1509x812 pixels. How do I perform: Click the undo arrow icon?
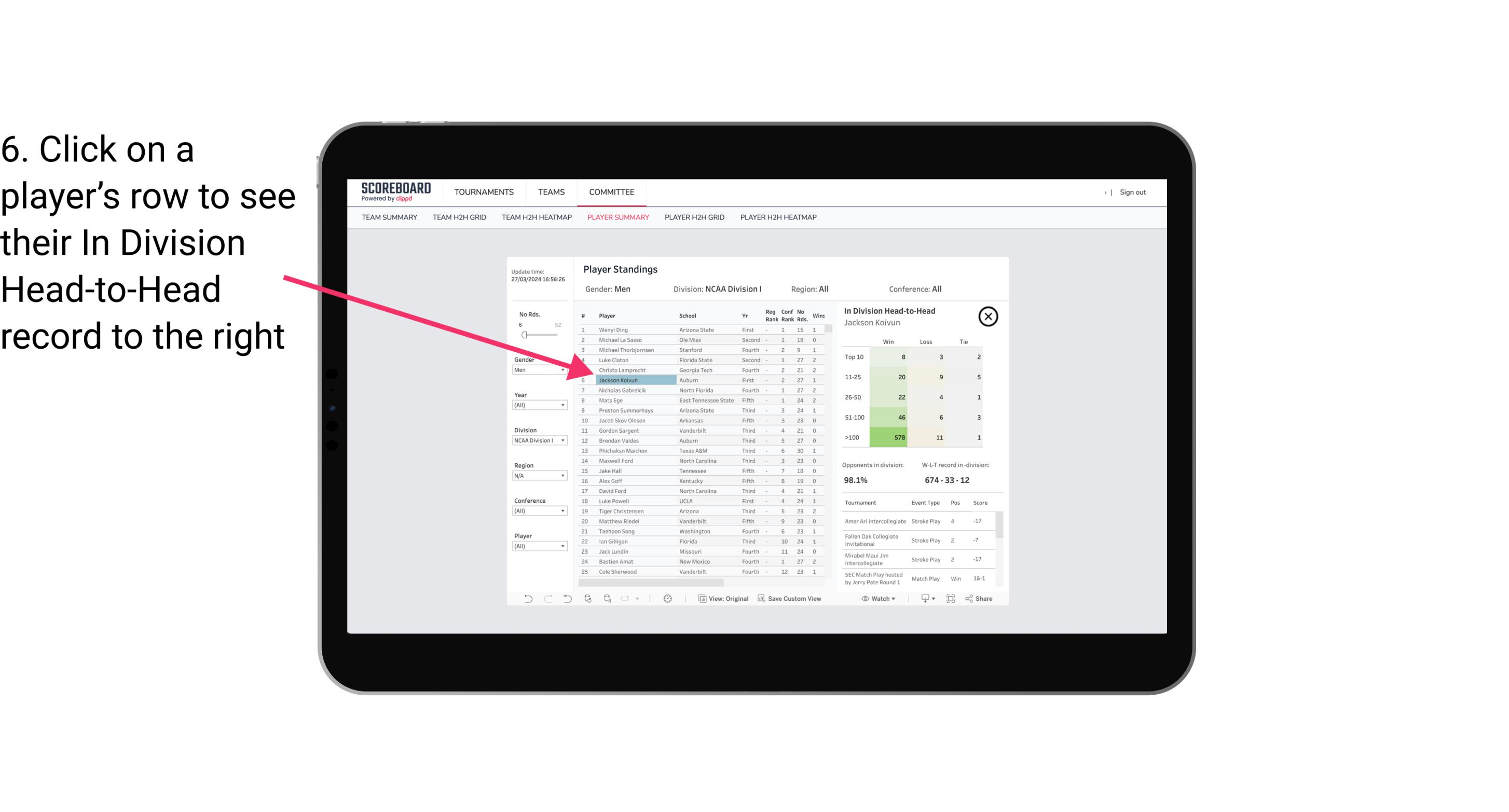(x=527, y=600)
